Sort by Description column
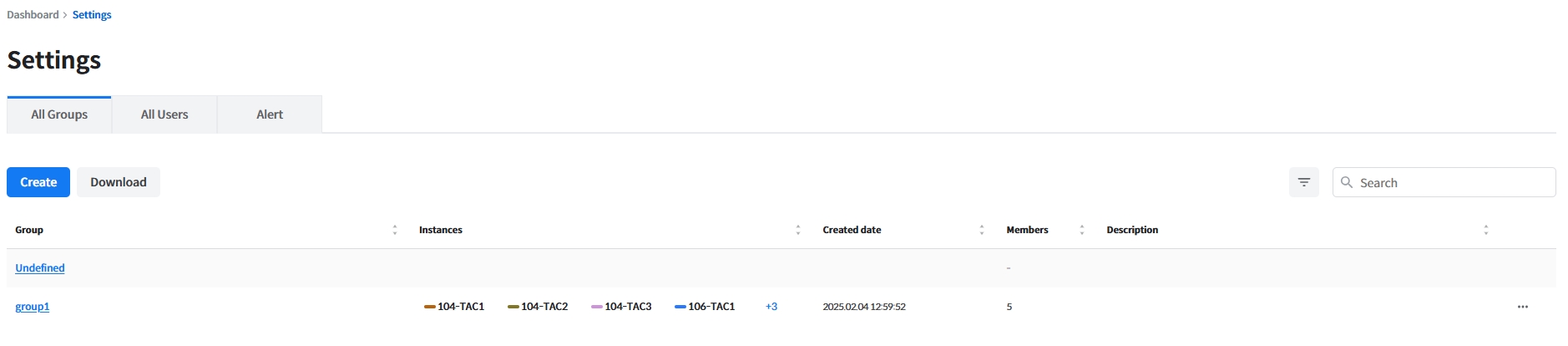 [x=1485, y=230]
